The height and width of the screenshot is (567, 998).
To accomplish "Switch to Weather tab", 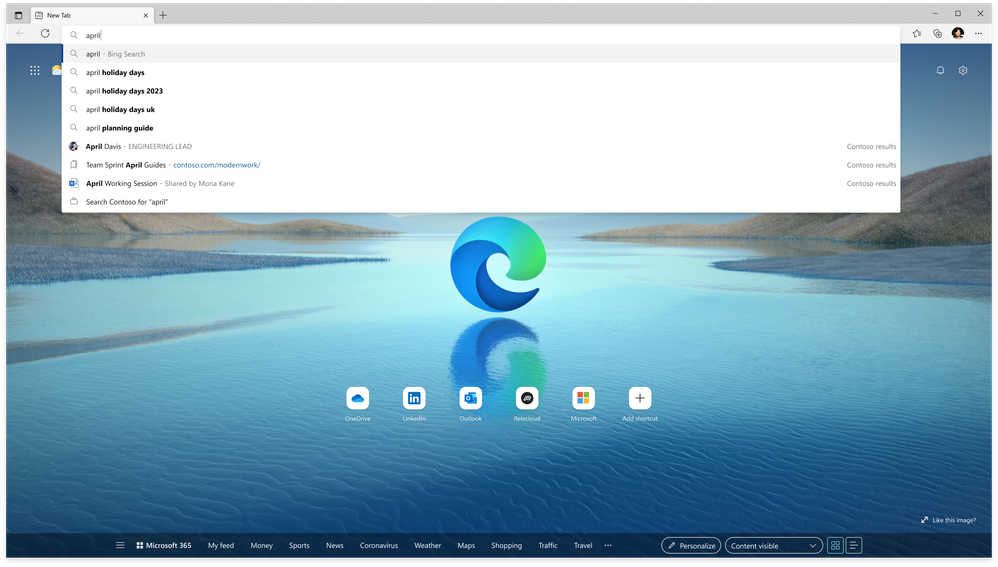I will 428,545.
